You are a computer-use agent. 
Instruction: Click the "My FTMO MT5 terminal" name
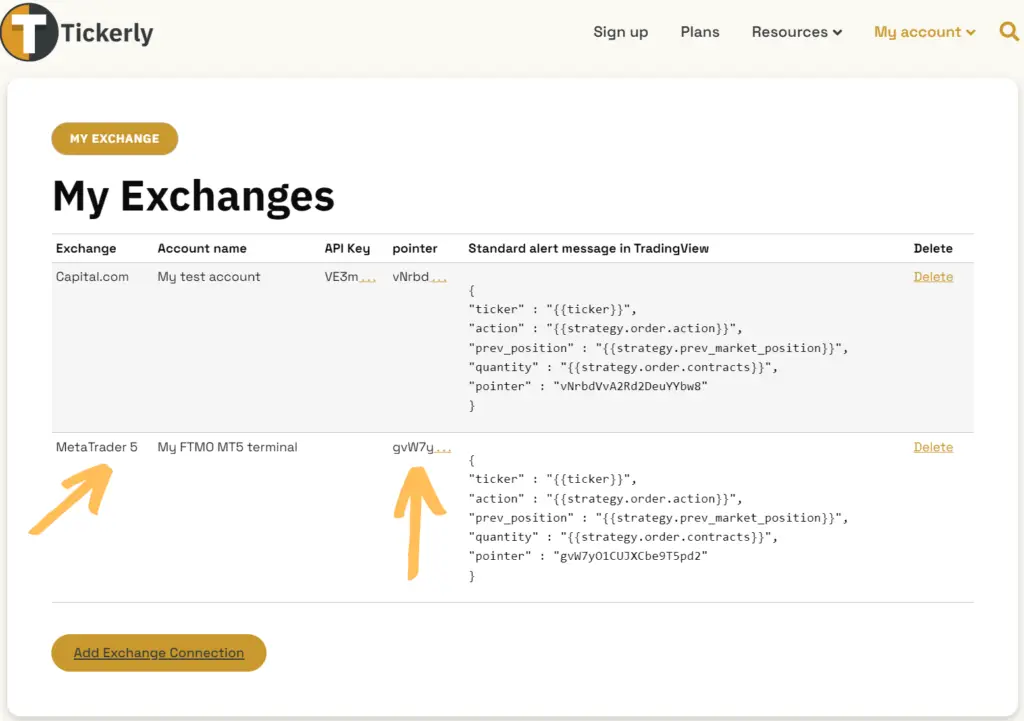(227, 447)
